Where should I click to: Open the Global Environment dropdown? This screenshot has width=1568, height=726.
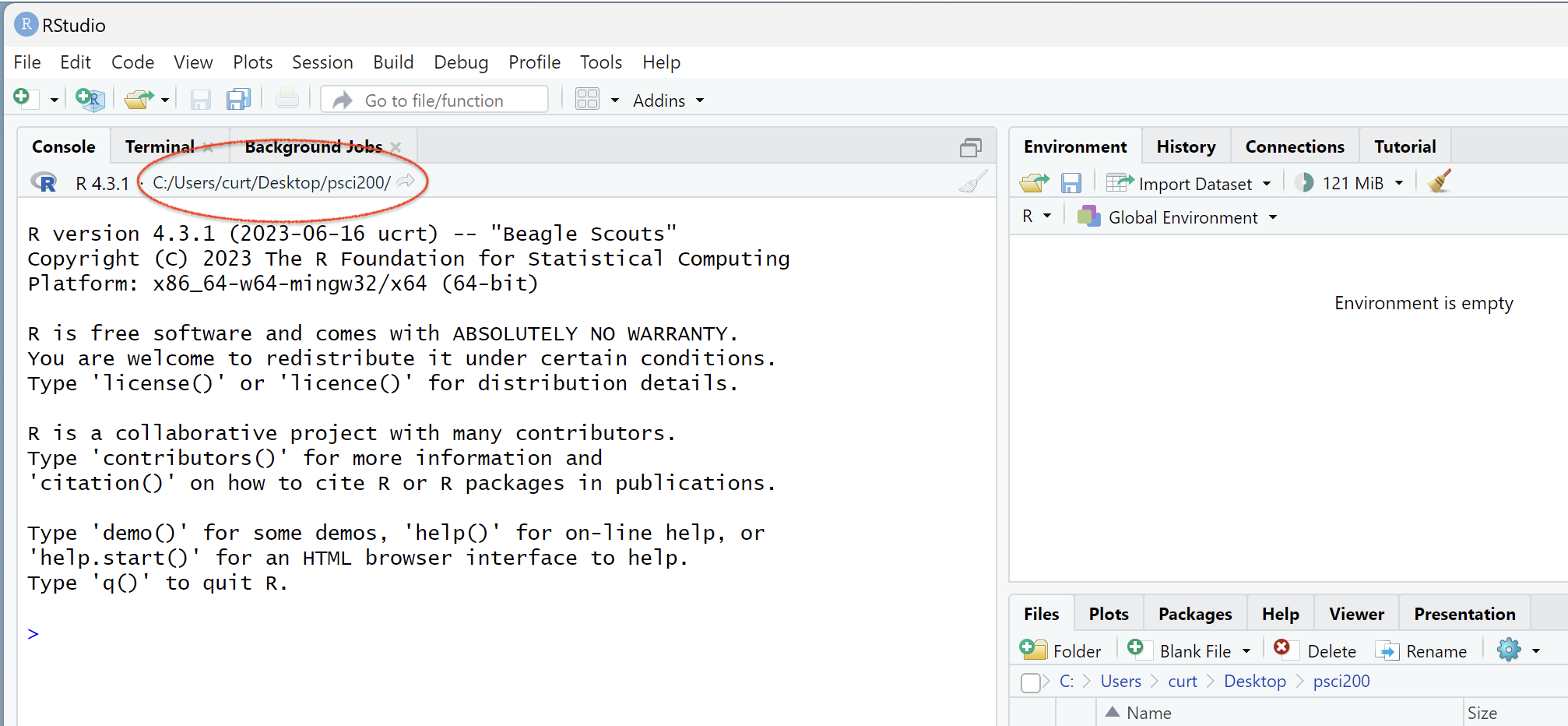click(x=1177, y=217)
